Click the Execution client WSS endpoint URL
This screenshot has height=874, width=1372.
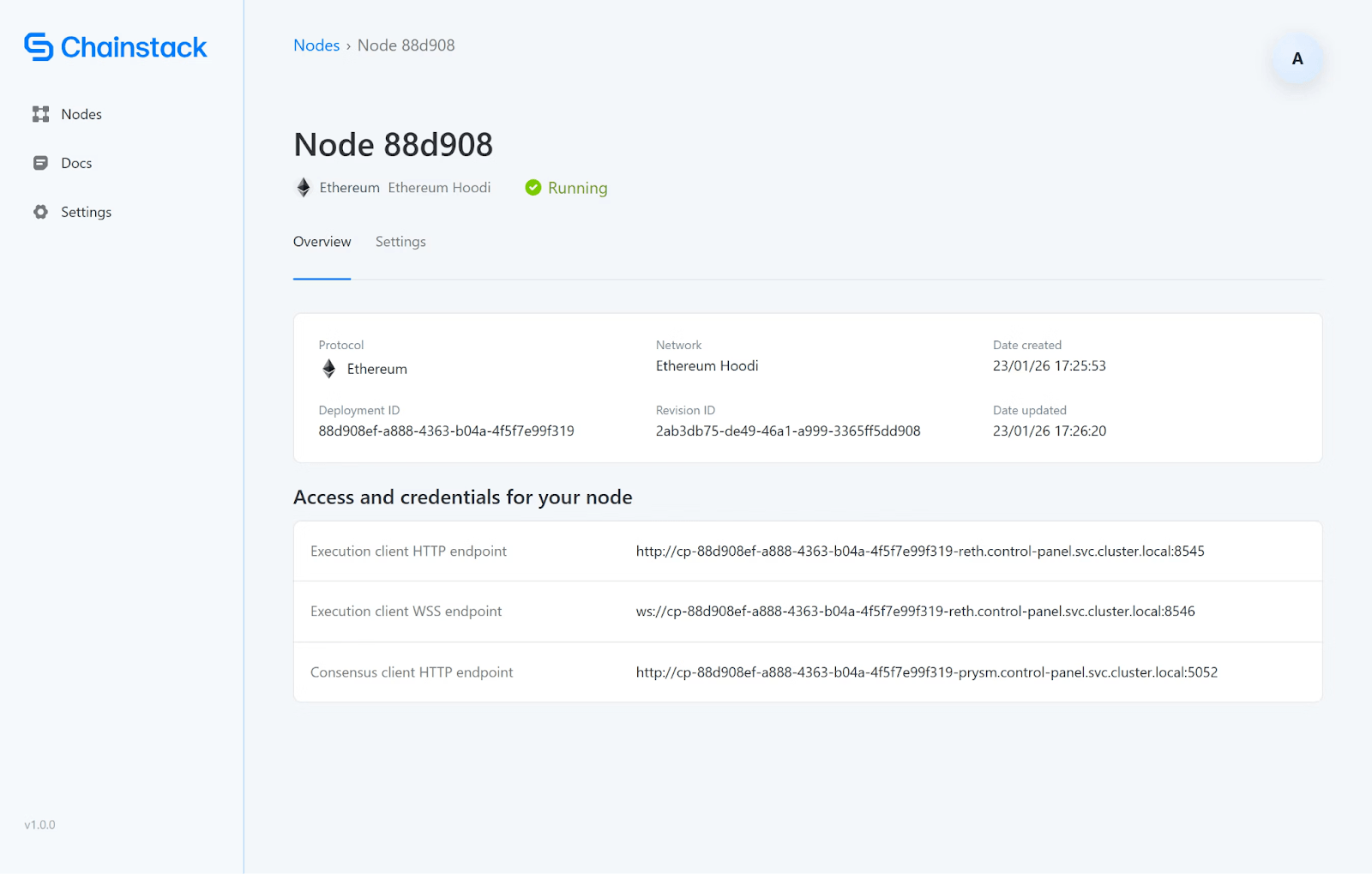pos(915,612)
